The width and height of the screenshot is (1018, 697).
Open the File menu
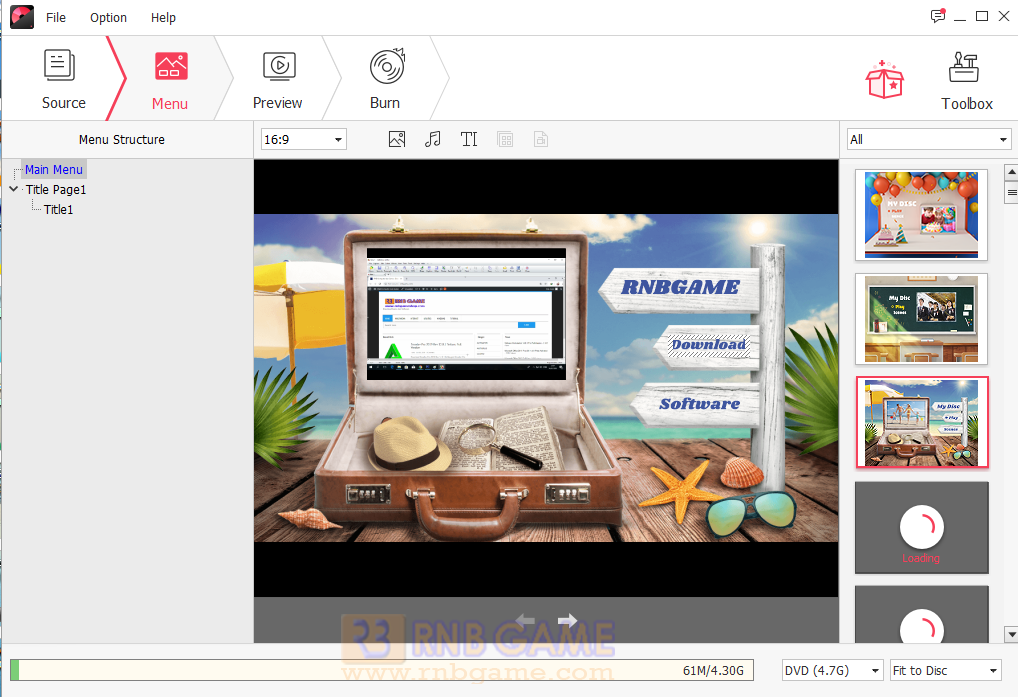[56, 18]
